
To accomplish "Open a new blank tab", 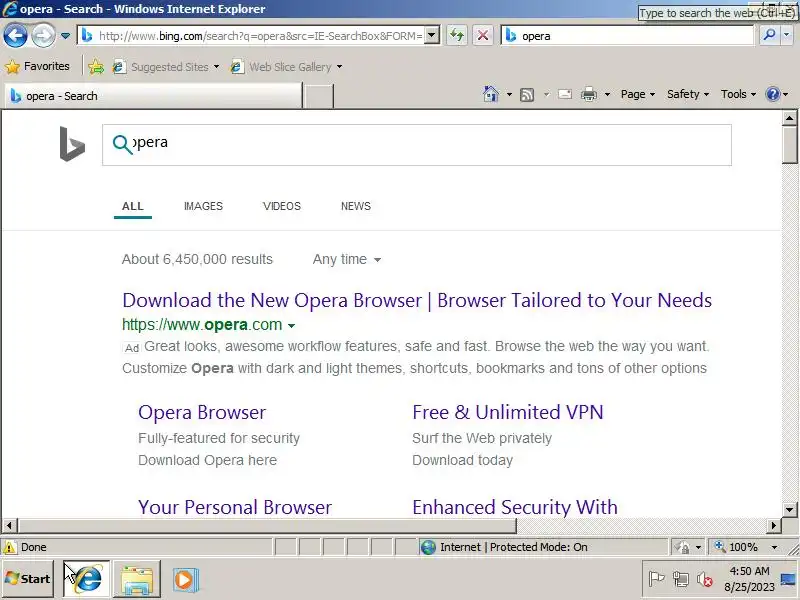I will pos(318,96).
